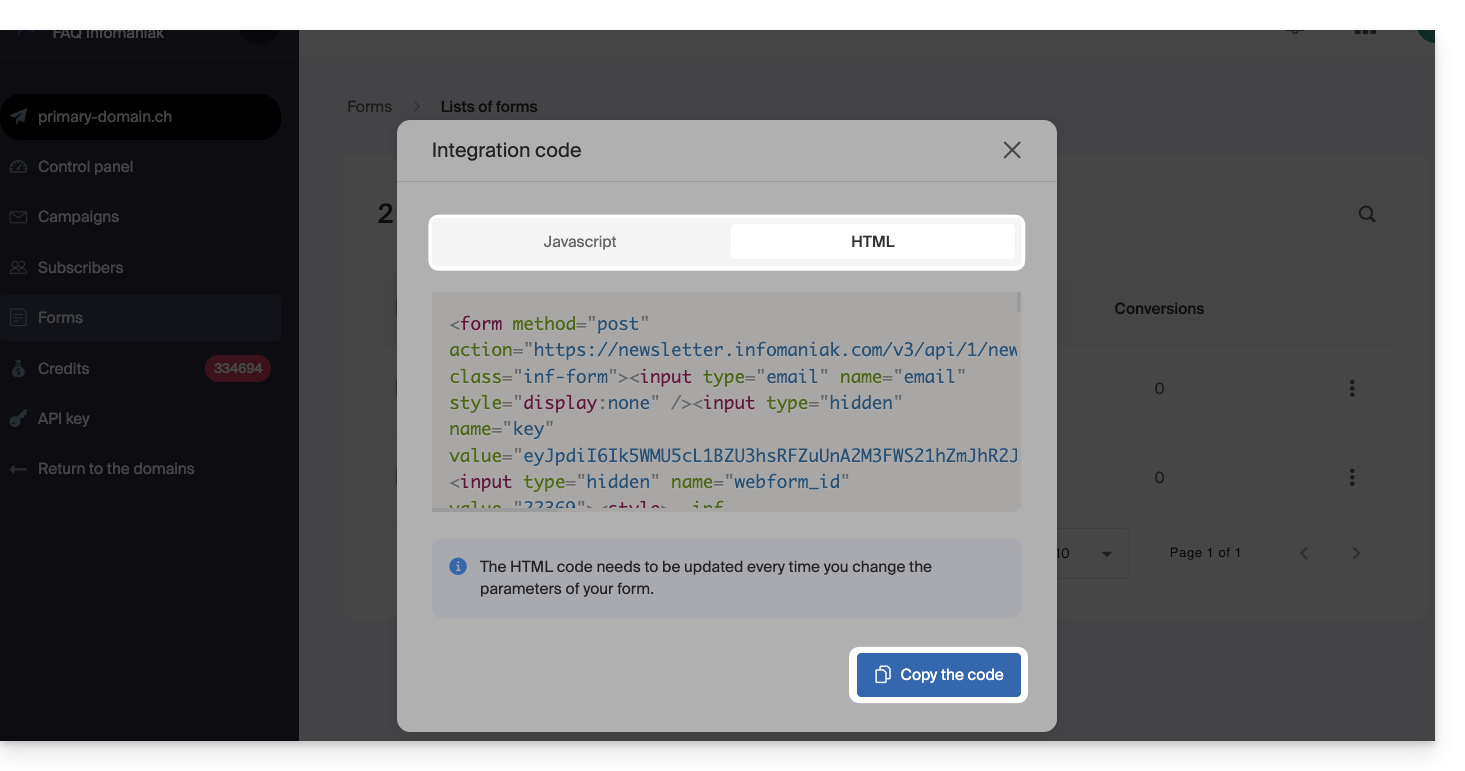Close the Integration code dialog
Image resolution: width=1465 pixels, height=771 pixels.
(1012, 150)
